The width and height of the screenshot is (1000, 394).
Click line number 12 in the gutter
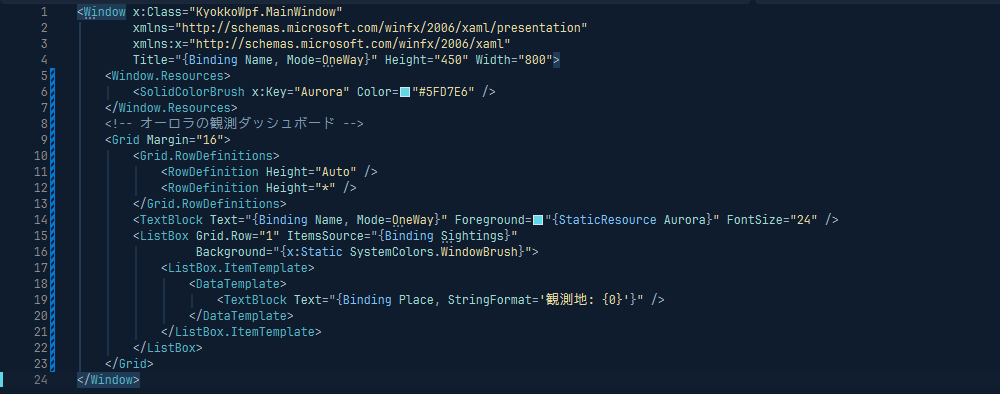point(40,188)
